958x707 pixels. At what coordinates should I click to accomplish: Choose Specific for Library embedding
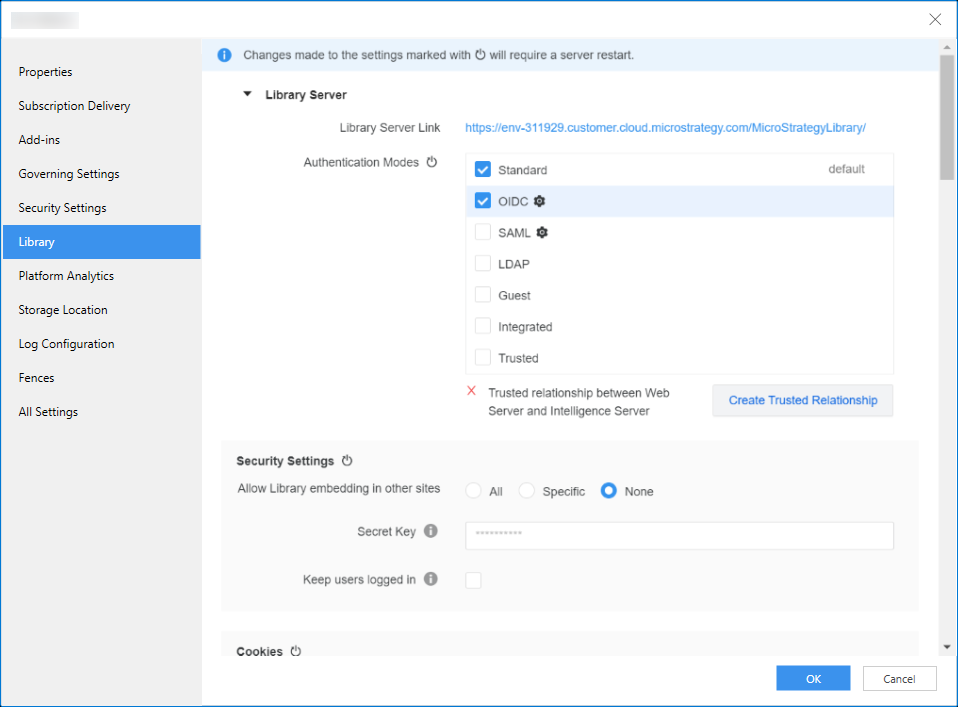click(527, 491)
